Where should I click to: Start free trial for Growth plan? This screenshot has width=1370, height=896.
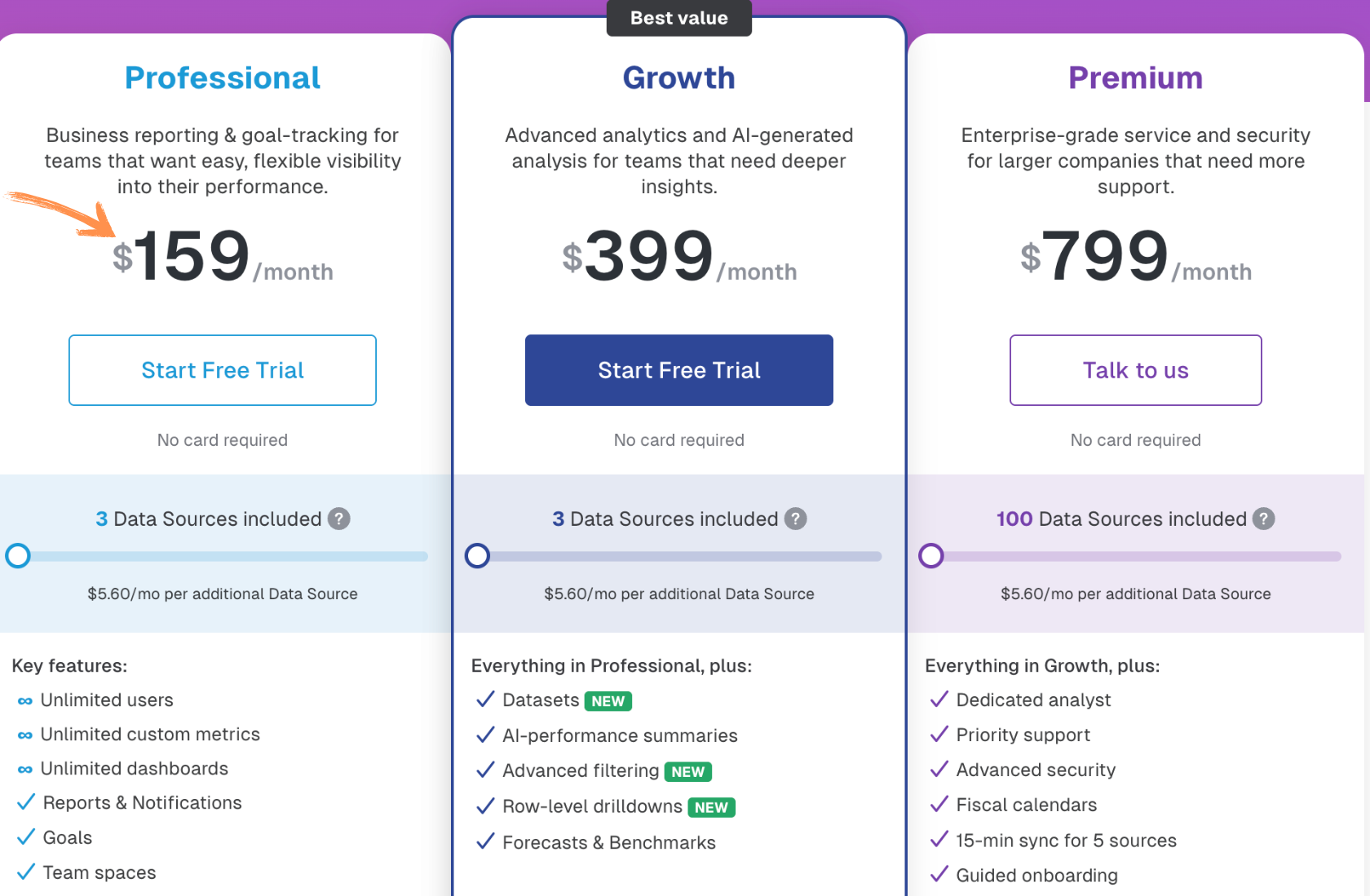pos(679,370)
